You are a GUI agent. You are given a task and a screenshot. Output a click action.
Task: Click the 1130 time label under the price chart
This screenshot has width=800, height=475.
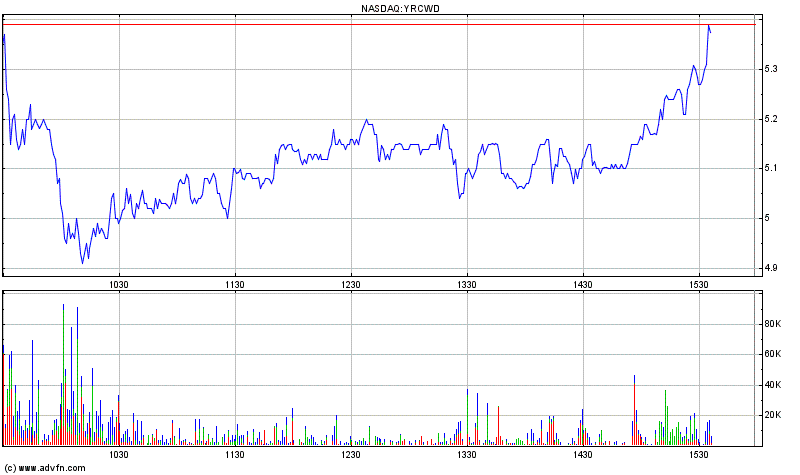pyautogui.click(x=235, y=284)
